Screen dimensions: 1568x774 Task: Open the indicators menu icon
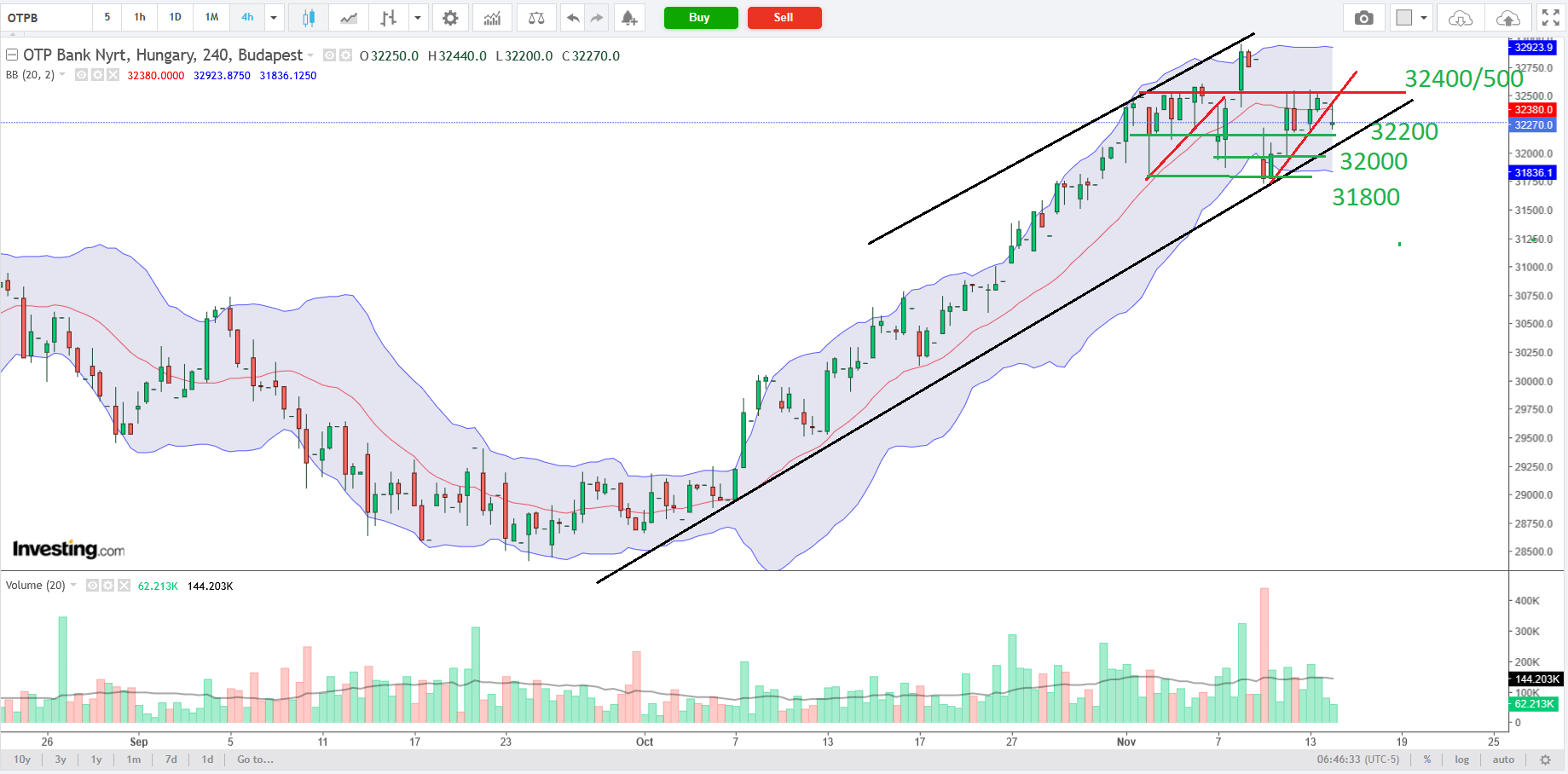pyautogui.click(x=492, y=18)
